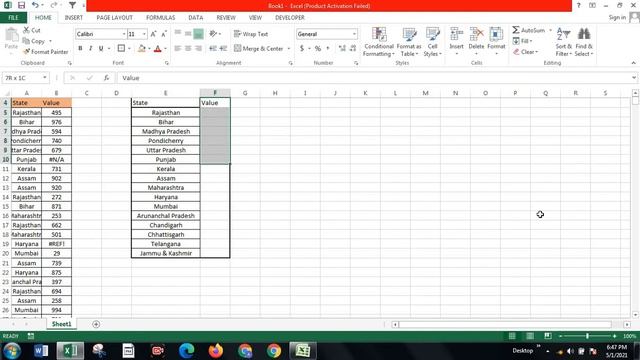Open the Merge & Center dropdown arrow
The image size is (640, 360).
tap(289, 49)
